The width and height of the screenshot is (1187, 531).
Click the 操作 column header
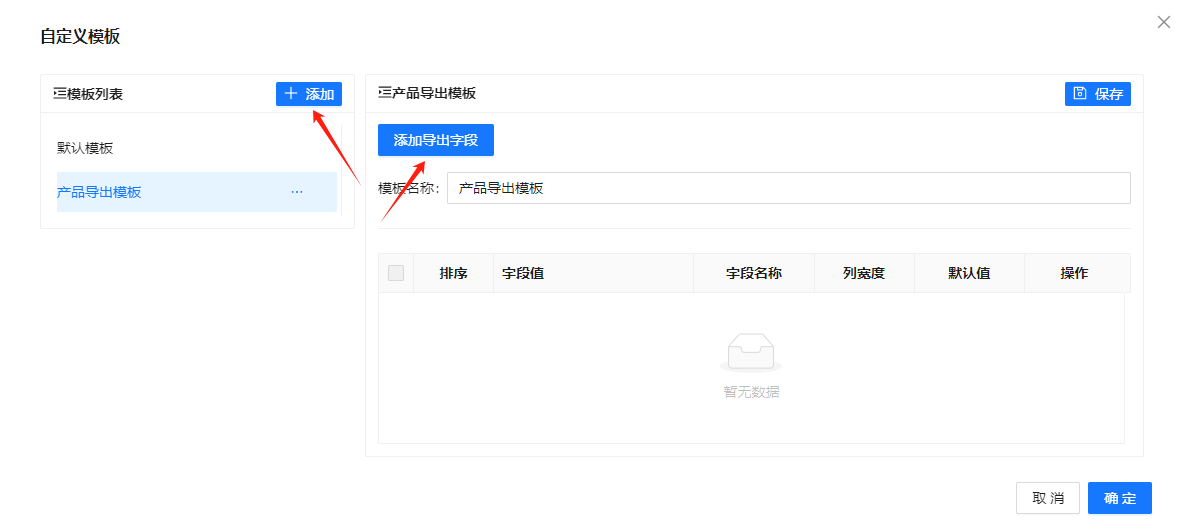[x=1074, y=273]
